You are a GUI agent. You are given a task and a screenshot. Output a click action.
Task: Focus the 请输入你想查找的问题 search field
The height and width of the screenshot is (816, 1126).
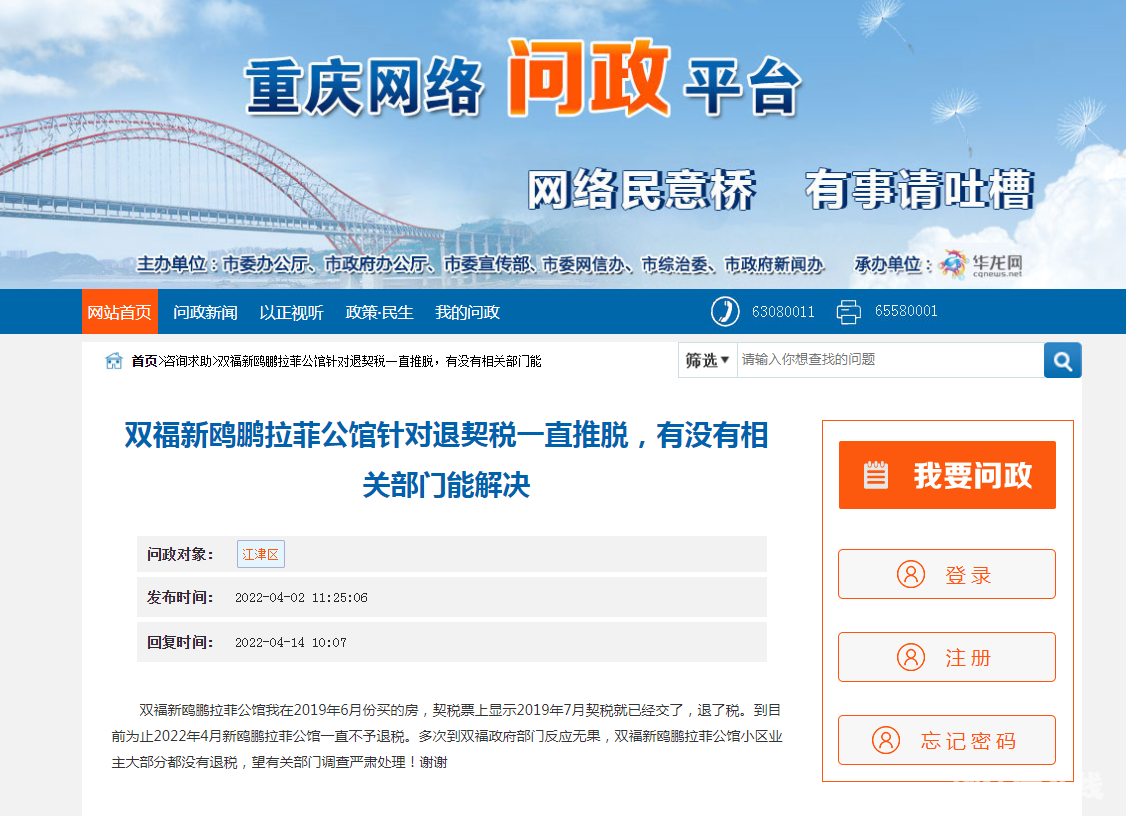(890, 360)
